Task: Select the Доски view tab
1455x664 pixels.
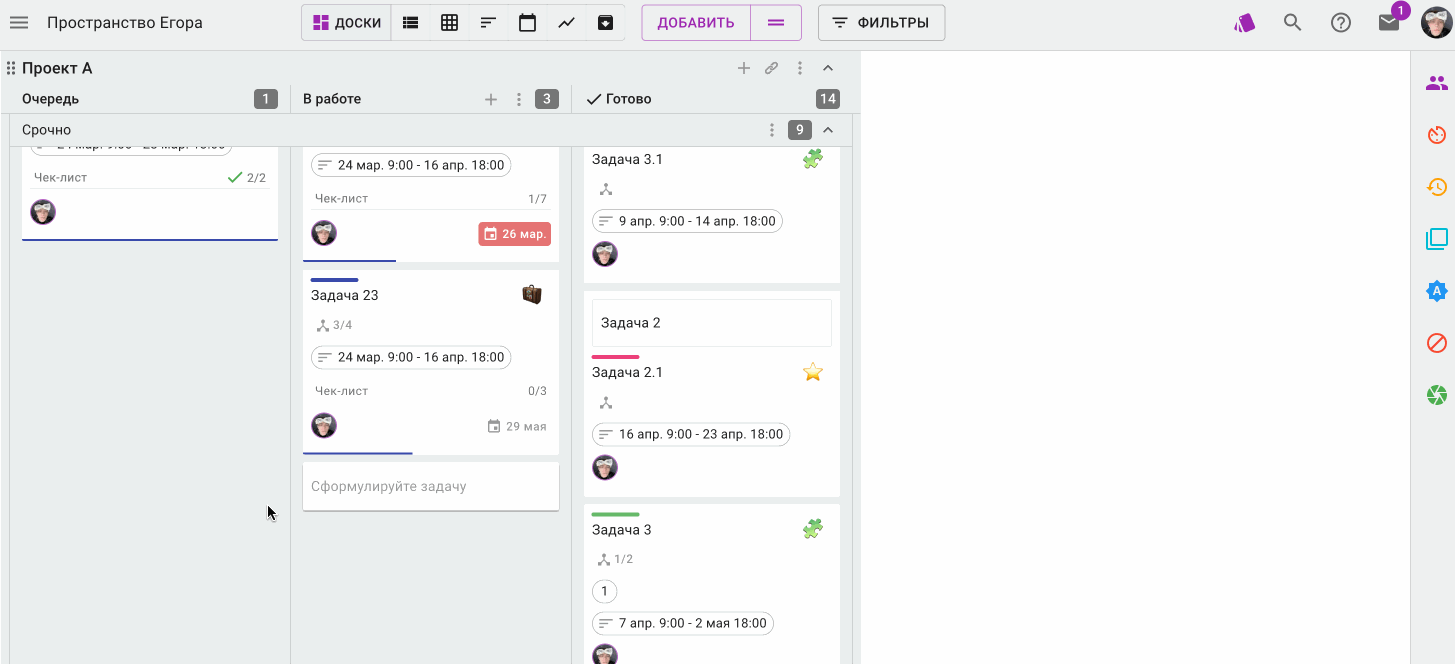Action: click(x=347, y=22)
